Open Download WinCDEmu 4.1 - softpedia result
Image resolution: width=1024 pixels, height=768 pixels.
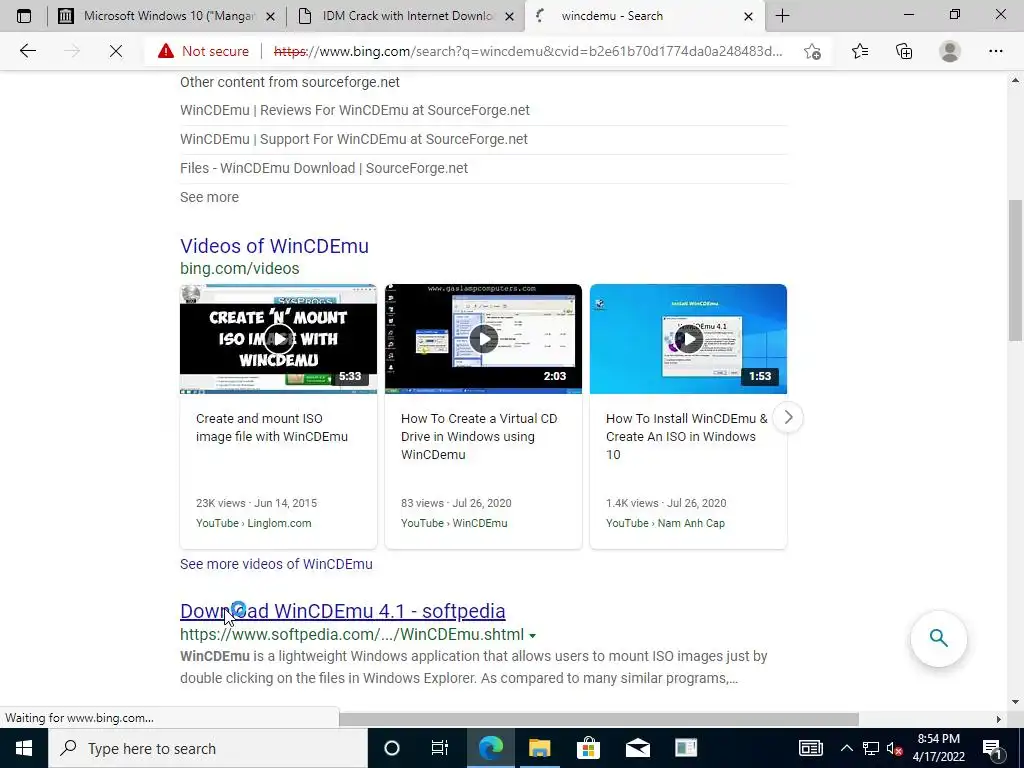(x=342, y=611)
